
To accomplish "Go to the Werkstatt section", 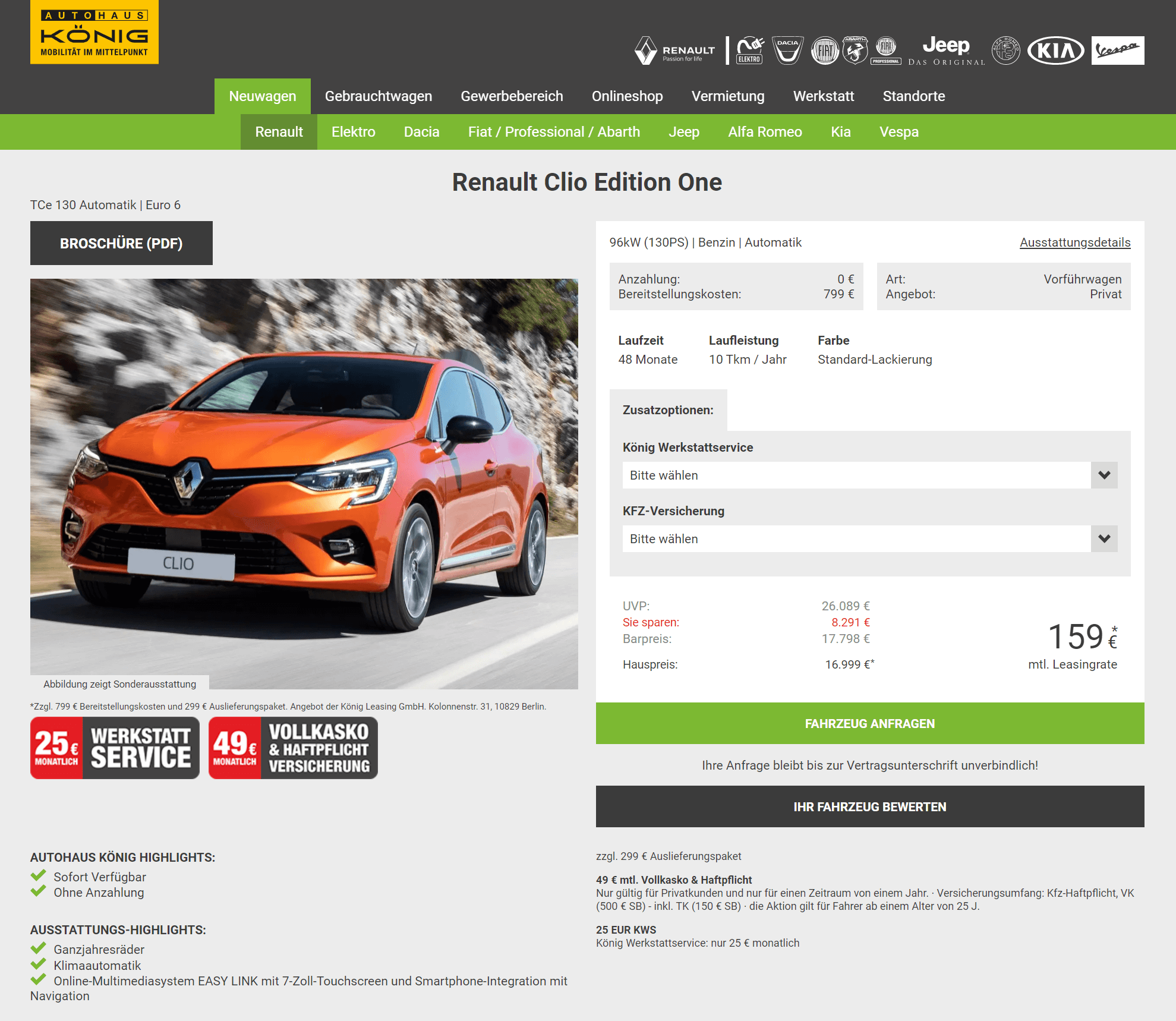I will click(x=824, y=96).
